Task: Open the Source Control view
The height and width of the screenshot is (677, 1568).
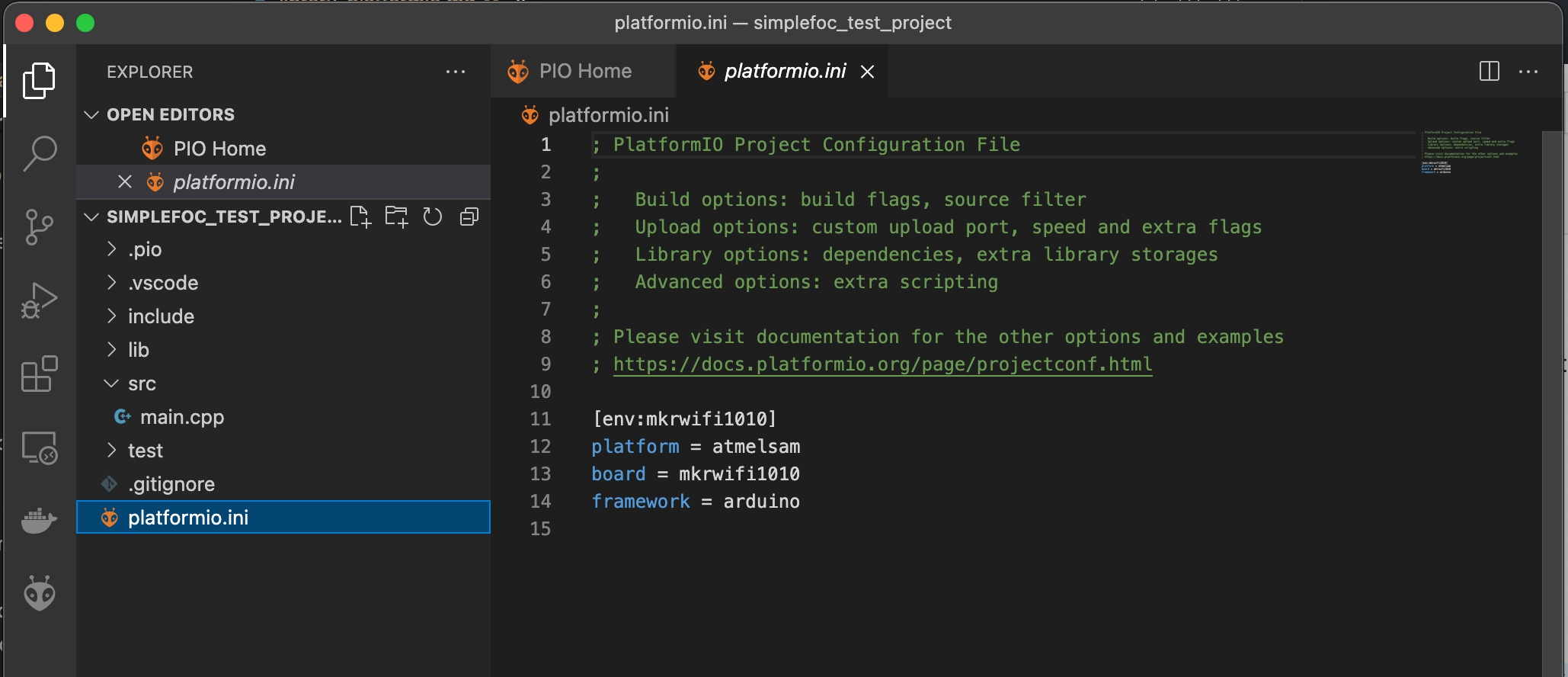Action: click(40, 227)
